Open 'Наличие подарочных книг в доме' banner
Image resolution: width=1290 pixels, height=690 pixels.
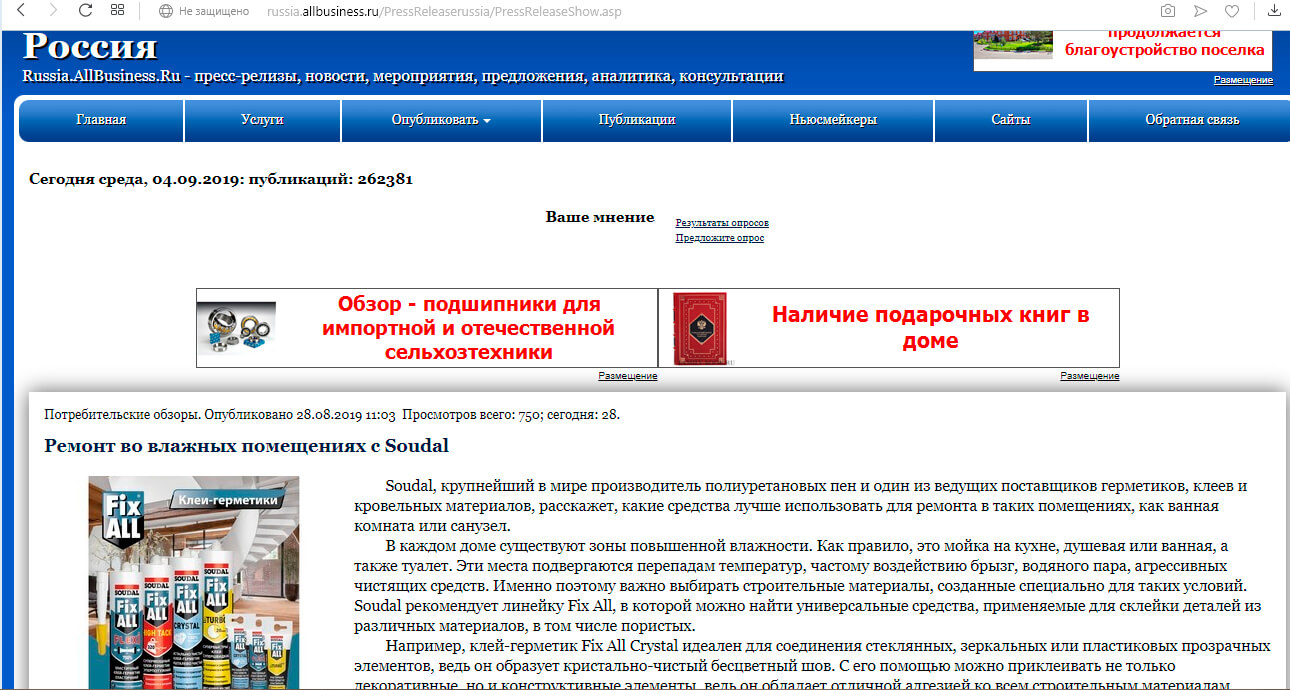click(930, 328)
